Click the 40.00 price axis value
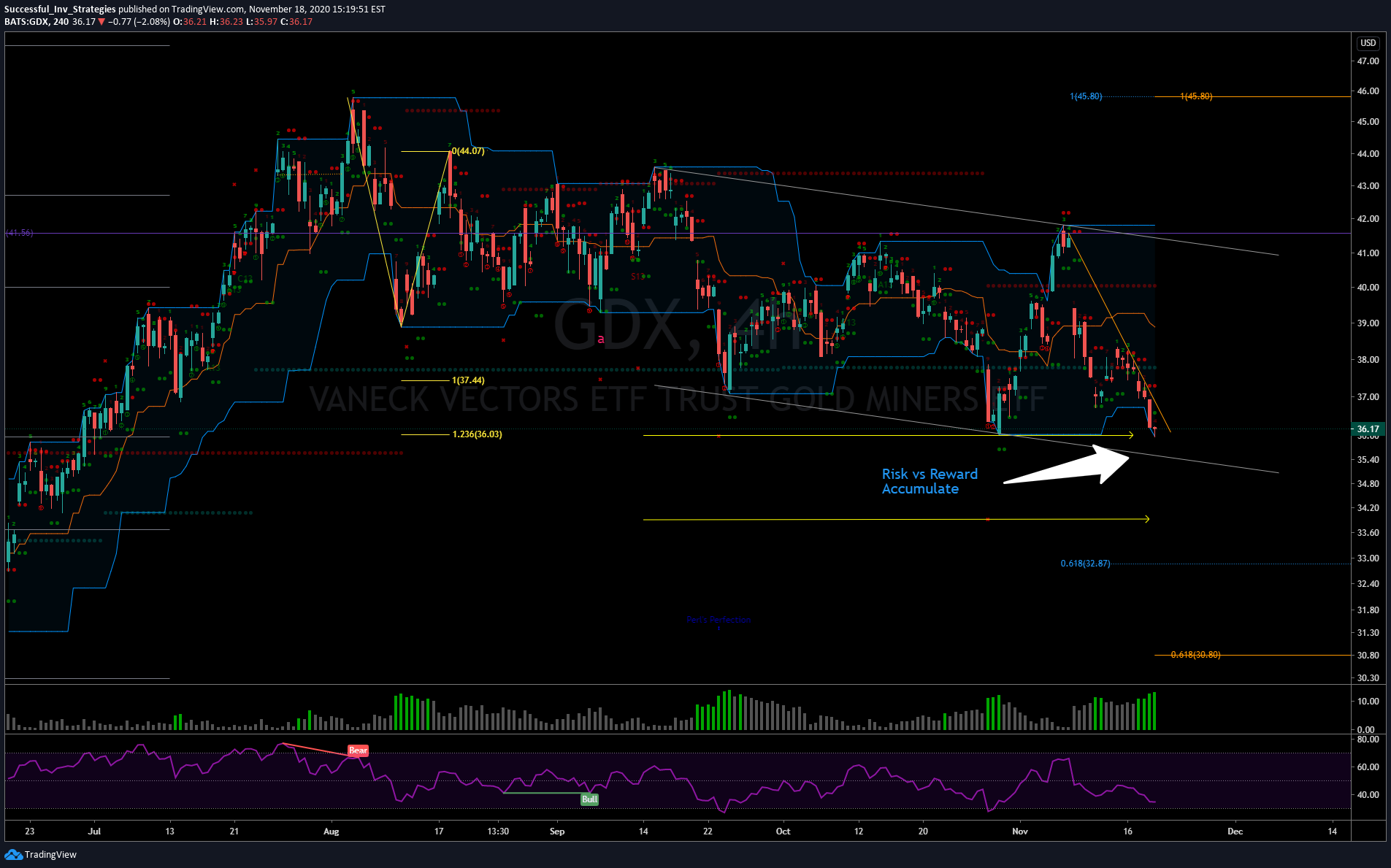Screen dimensions: 1391x868 pos(1368,288)
